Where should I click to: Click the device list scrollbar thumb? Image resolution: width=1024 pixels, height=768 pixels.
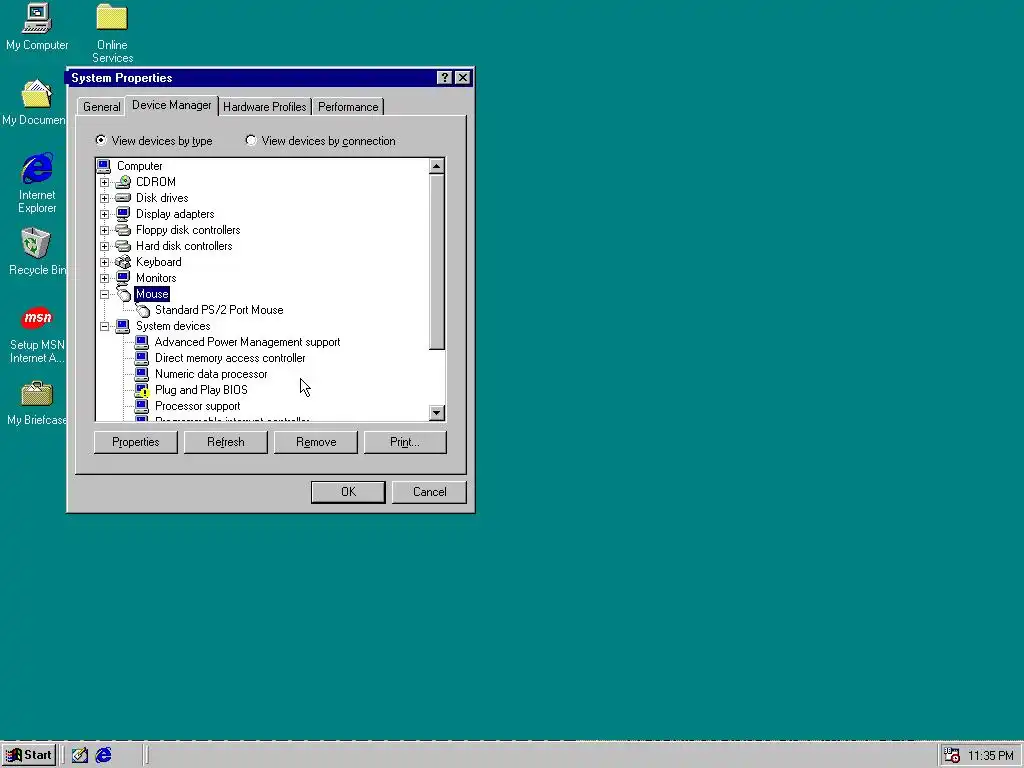(x=436, y=262)
